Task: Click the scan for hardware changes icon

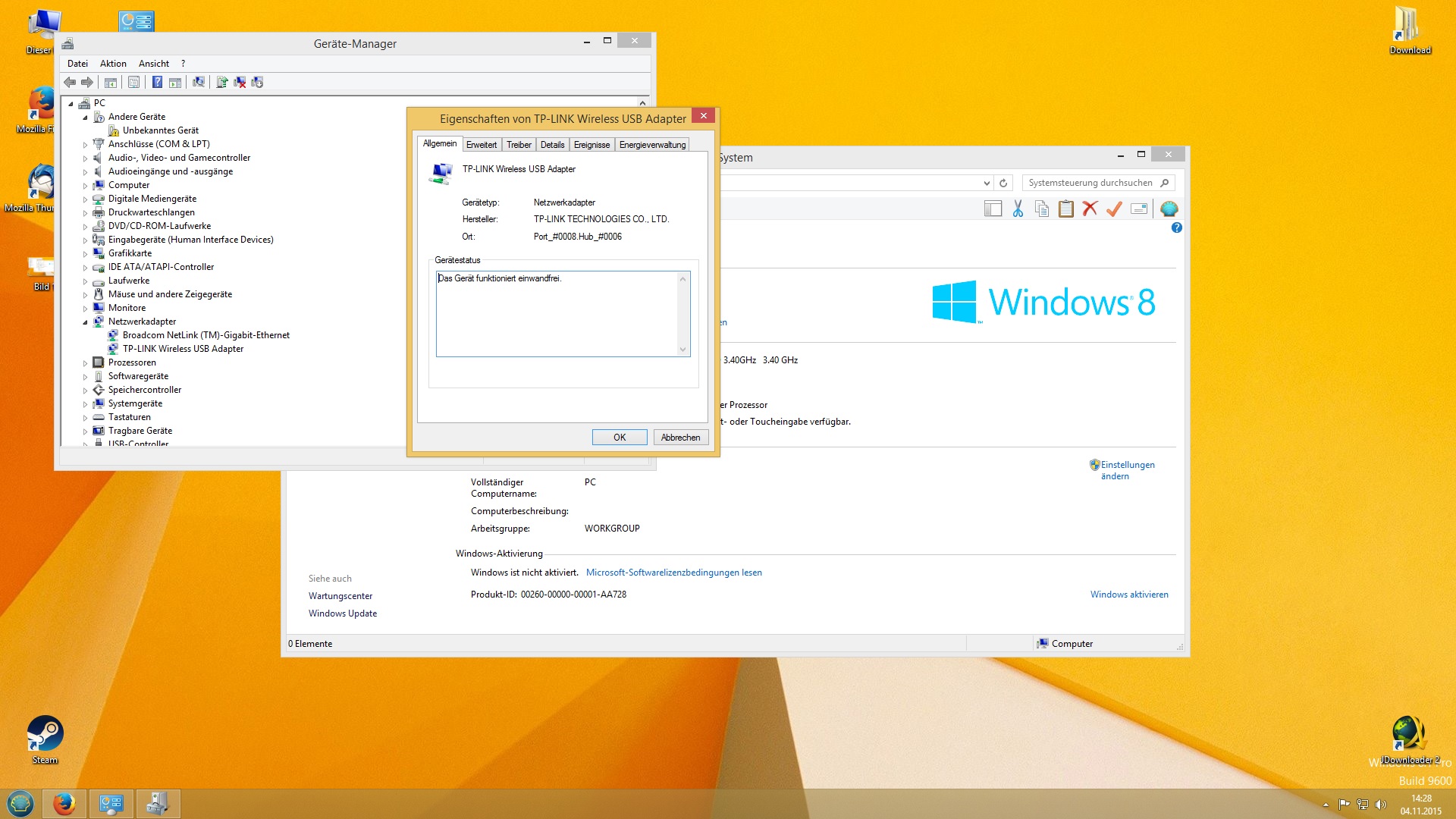Action: coord(199,82)
